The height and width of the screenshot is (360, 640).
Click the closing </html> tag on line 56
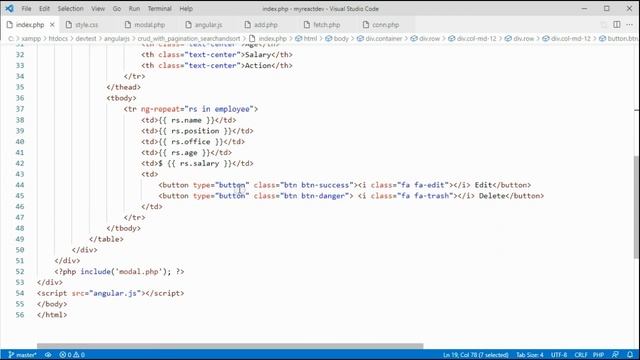click(x=52, y=315)
